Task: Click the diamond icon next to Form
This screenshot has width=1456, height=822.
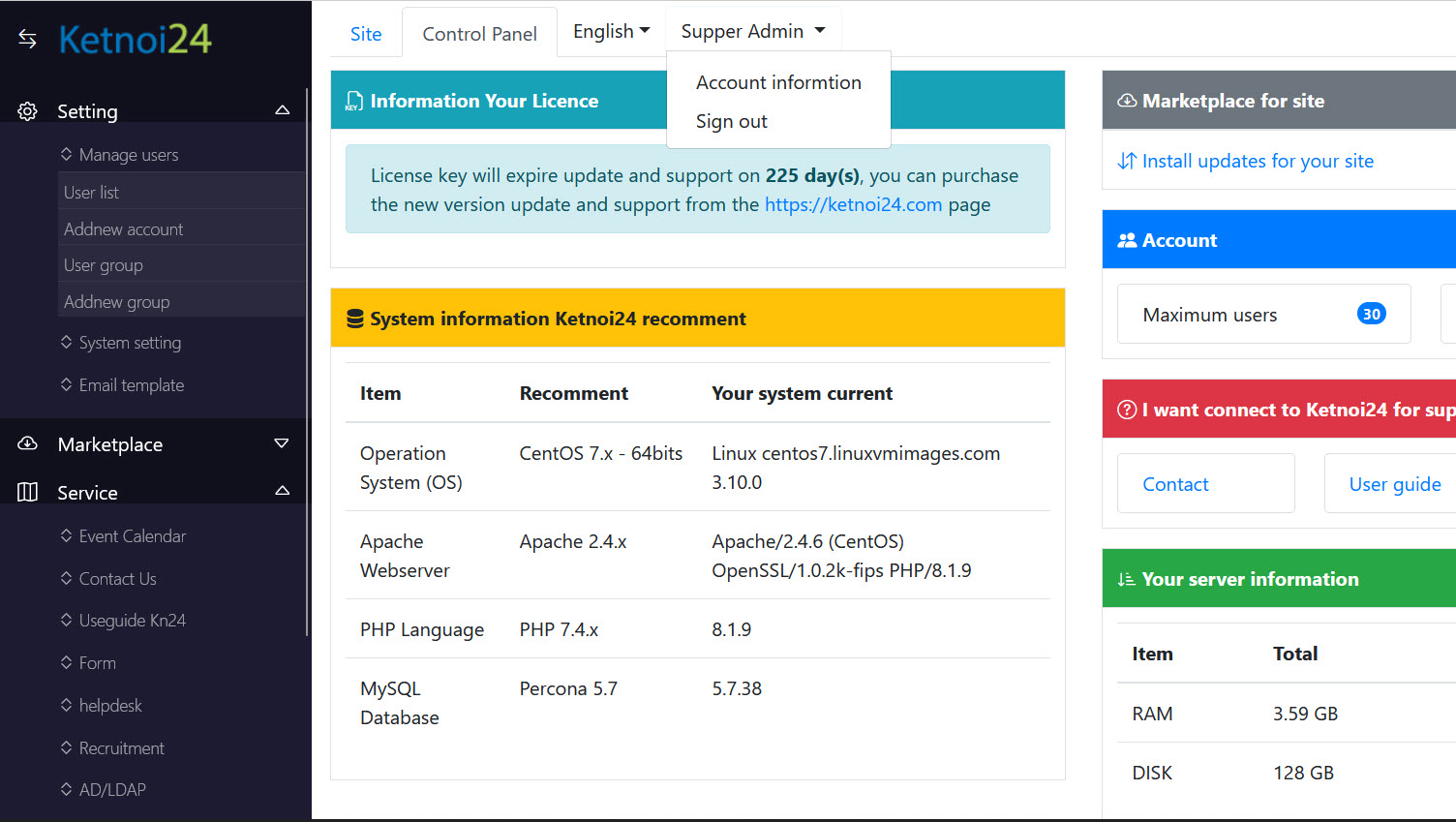Action: 66,662
